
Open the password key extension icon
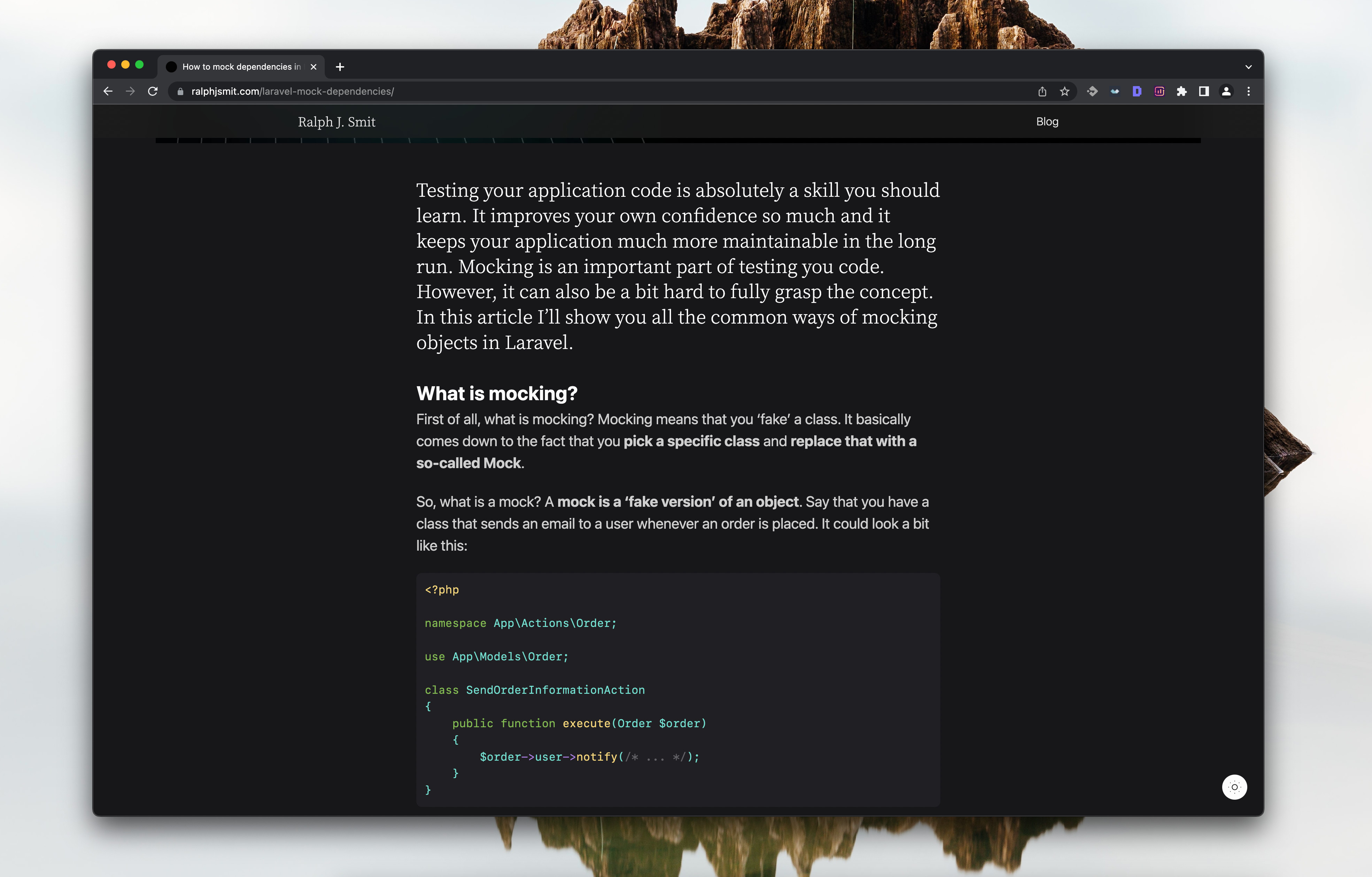tap(1092, 92)
